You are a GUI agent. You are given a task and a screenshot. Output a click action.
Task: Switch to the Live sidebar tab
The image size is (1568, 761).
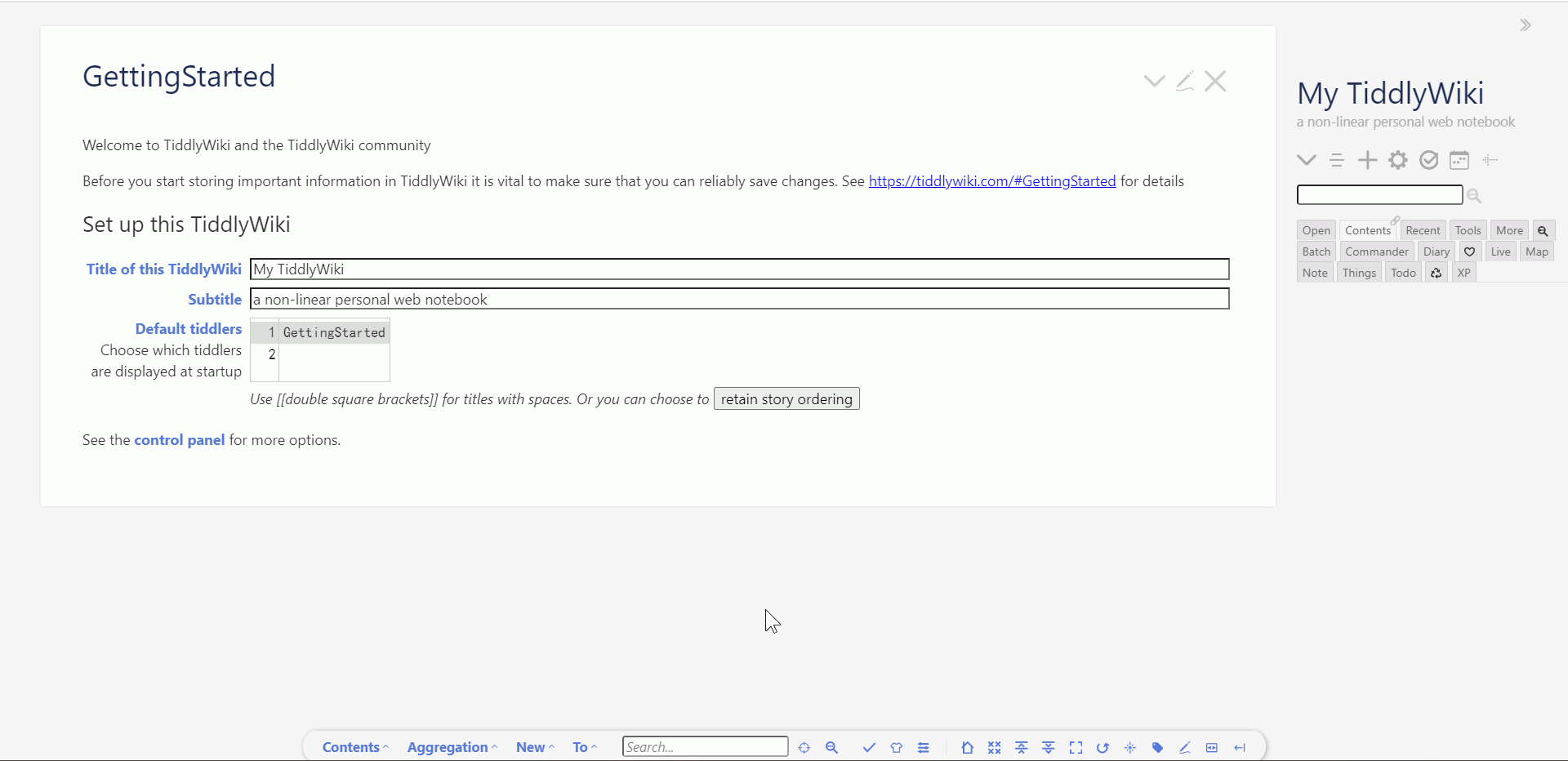coord(1500,251)
